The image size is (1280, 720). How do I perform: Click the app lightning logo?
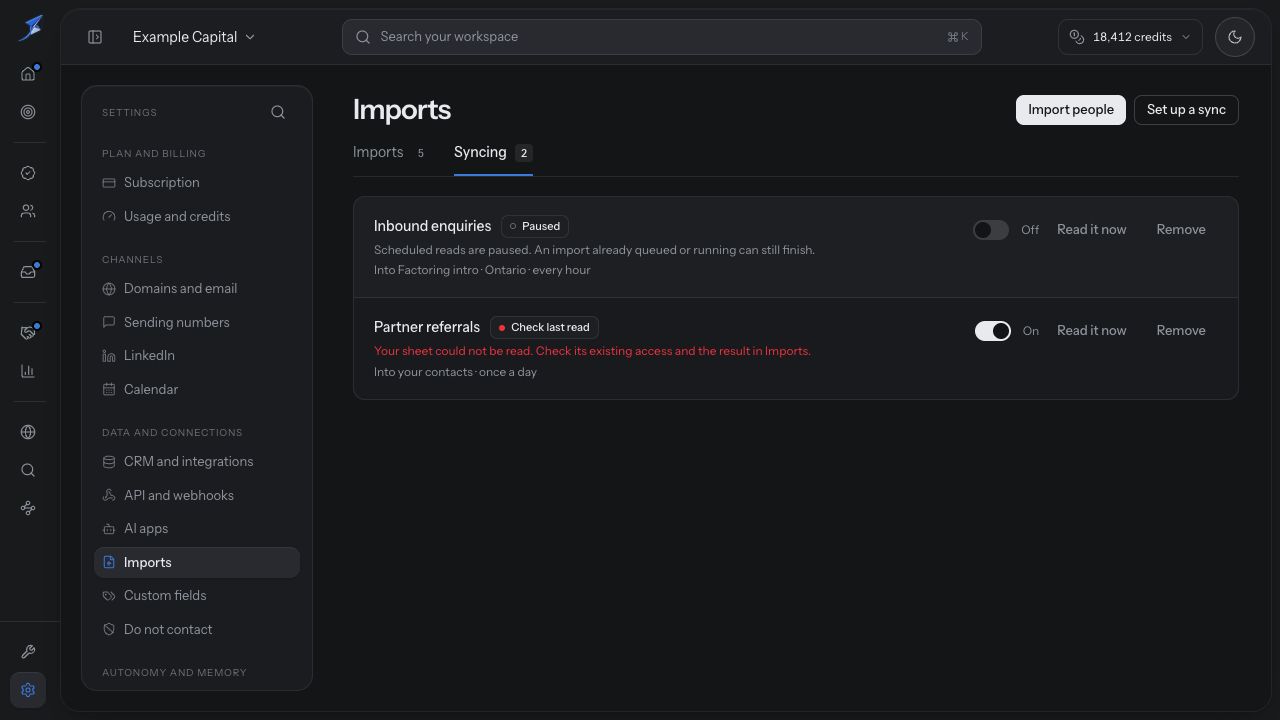(x=30, y=28)
